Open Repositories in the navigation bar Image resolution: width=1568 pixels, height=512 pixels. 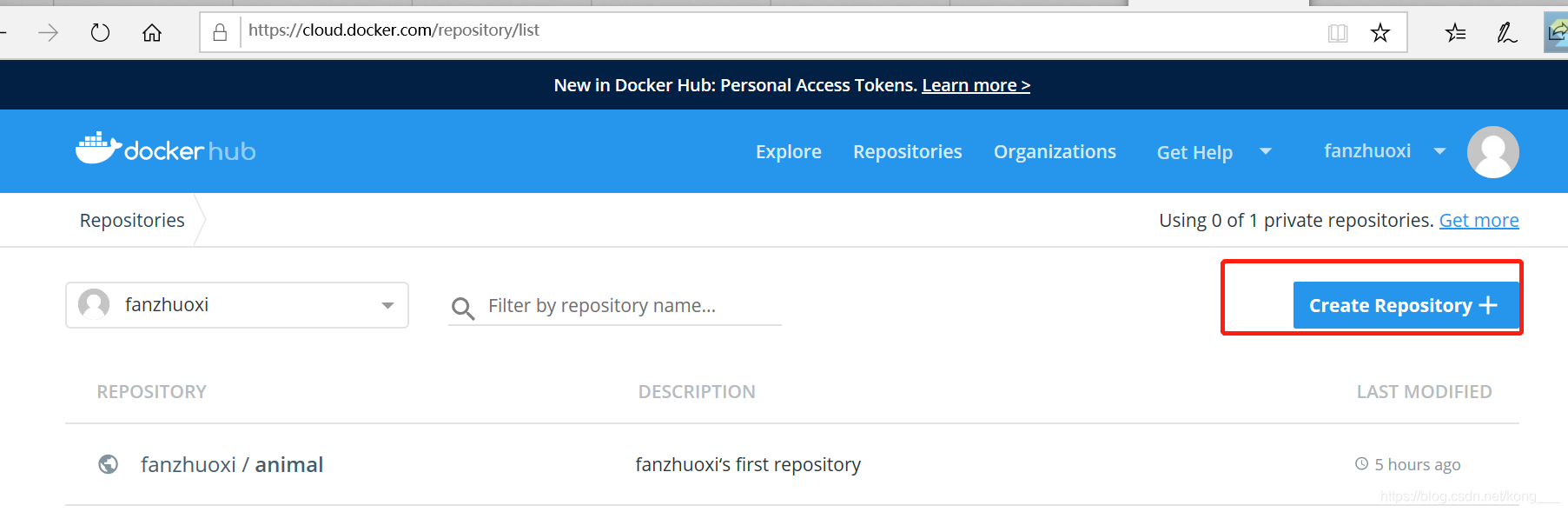click(908, 151)
